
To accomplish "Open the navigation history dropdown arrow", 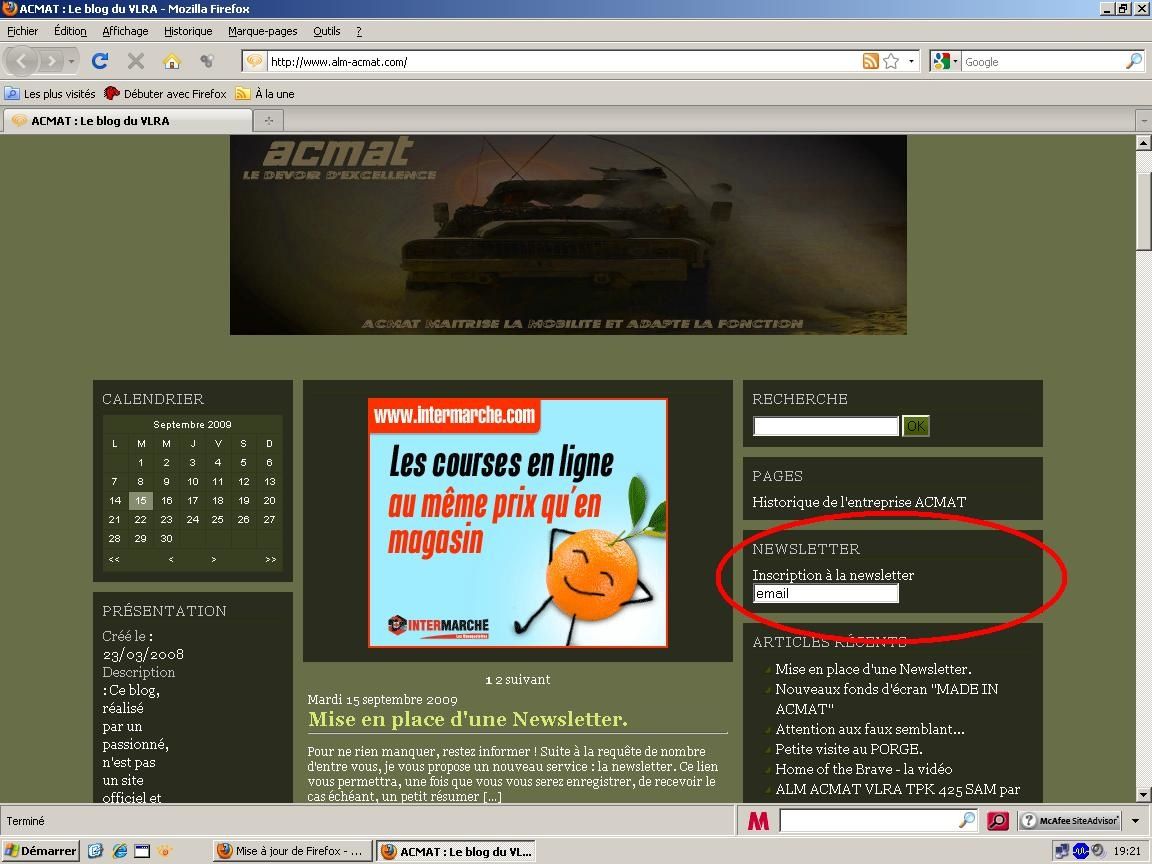I will pyautogui.click(x=71, y=61).
